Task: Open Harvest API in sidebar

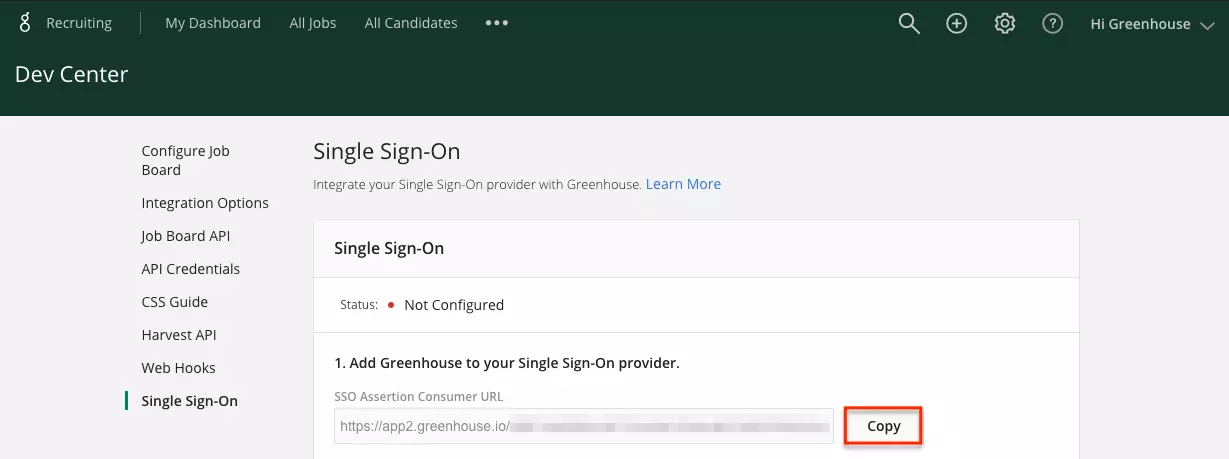Action: tap(179, 335)
